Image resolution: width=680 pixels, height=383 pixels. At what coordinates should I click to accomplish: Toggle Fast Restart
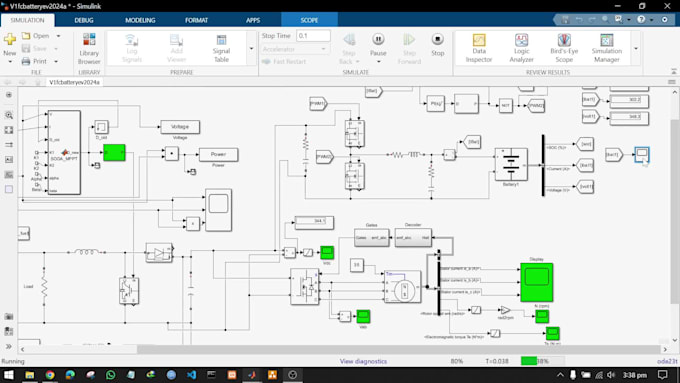pos(284,62)
